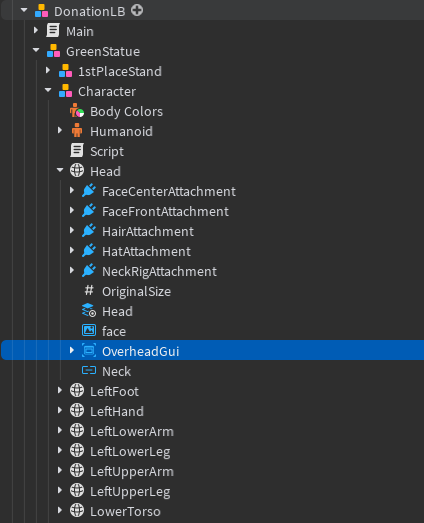Click the plus icon next to DonationLB

[x=137, y=11]
